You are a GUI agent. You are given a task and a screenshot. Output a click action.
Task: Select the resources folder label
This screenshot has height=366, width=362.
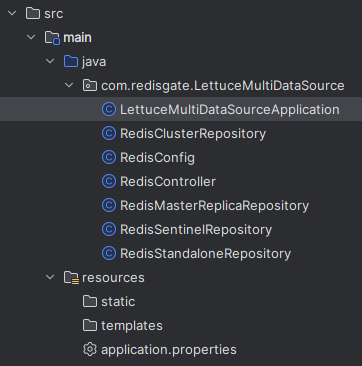(x=113, y=278)
